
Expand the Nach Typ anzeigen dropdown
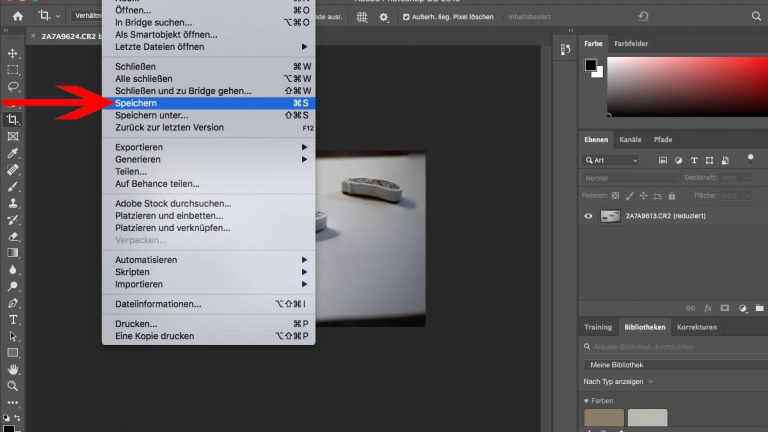pos(618,381)
